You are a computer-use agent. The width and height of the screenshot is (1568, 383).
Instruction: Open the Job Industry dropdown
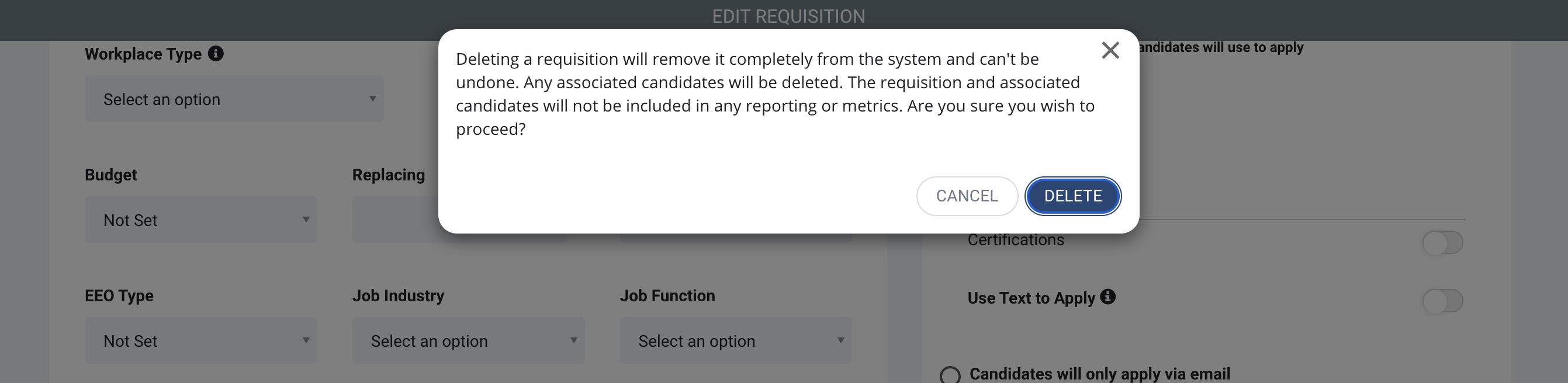point(468,340)
